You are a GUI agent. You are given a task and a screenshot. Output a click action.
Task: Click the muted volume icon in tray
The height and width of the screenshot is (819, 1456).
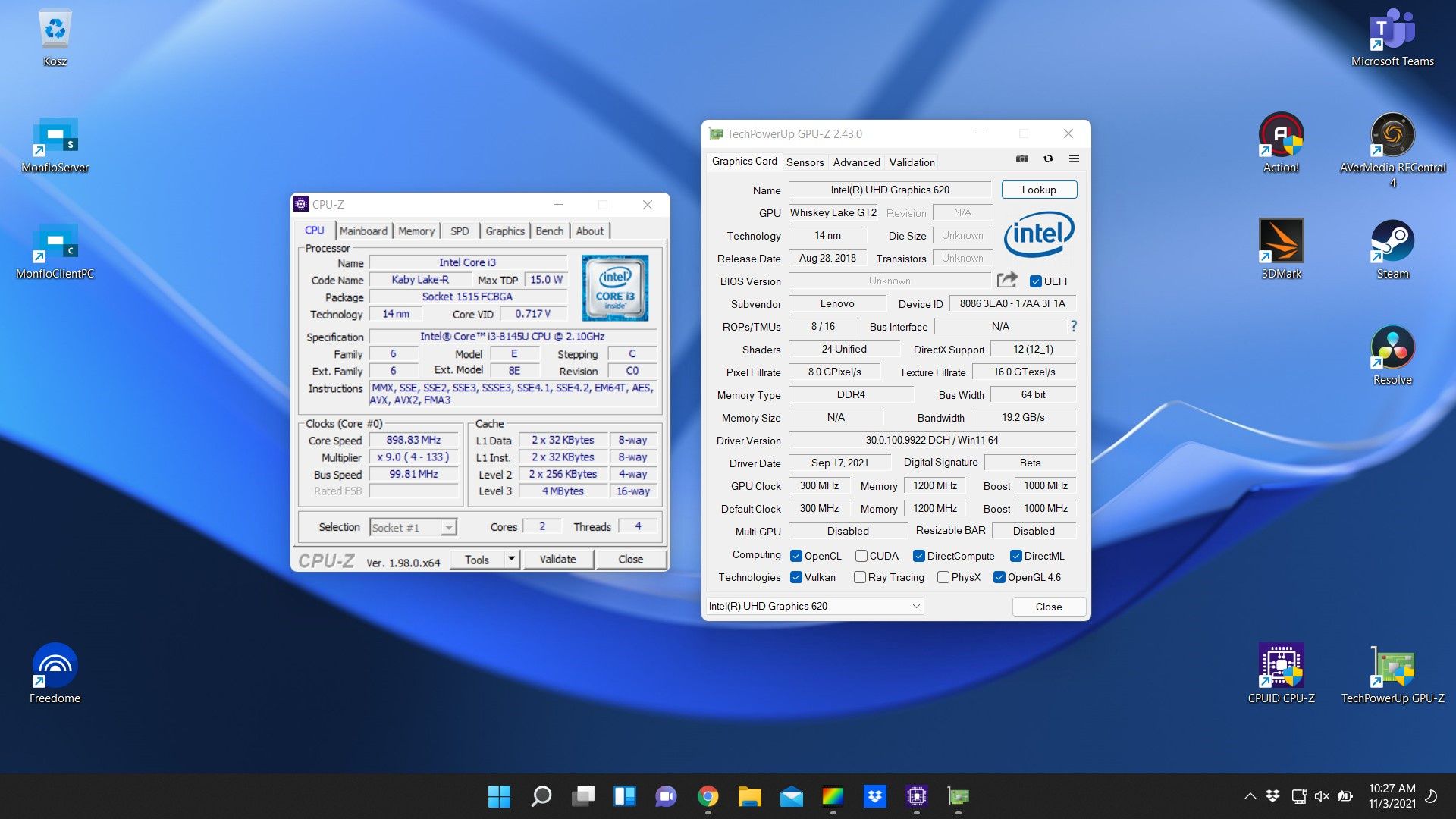[1322, 796]
